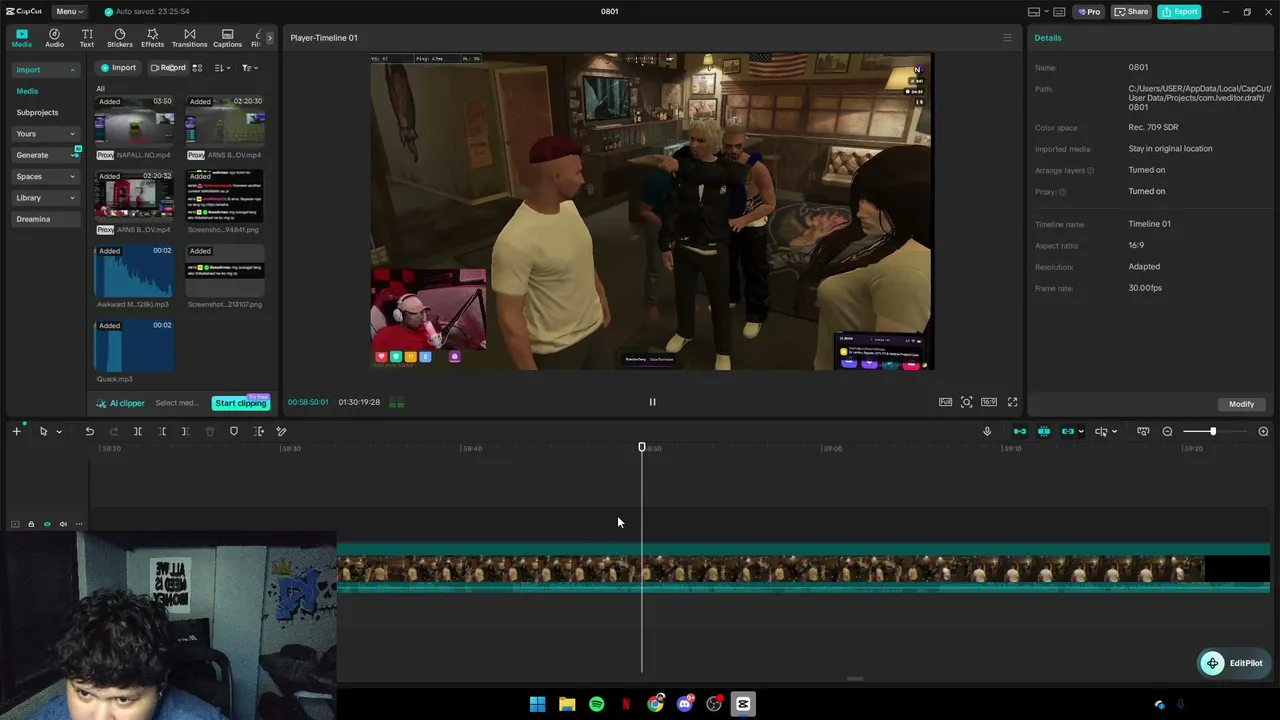Open the EditPilot assistant
This screenshot has width=1280, height=720.
click(x=1234, y=663)
